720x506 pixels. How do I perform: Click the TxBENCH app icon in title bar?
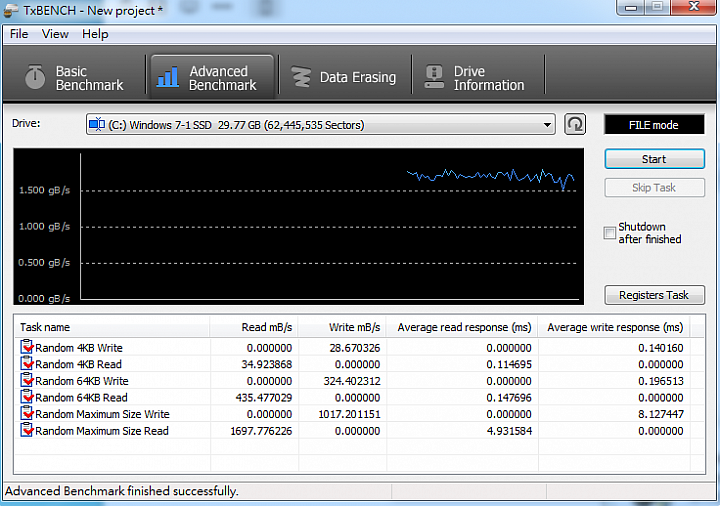point(11,11)
